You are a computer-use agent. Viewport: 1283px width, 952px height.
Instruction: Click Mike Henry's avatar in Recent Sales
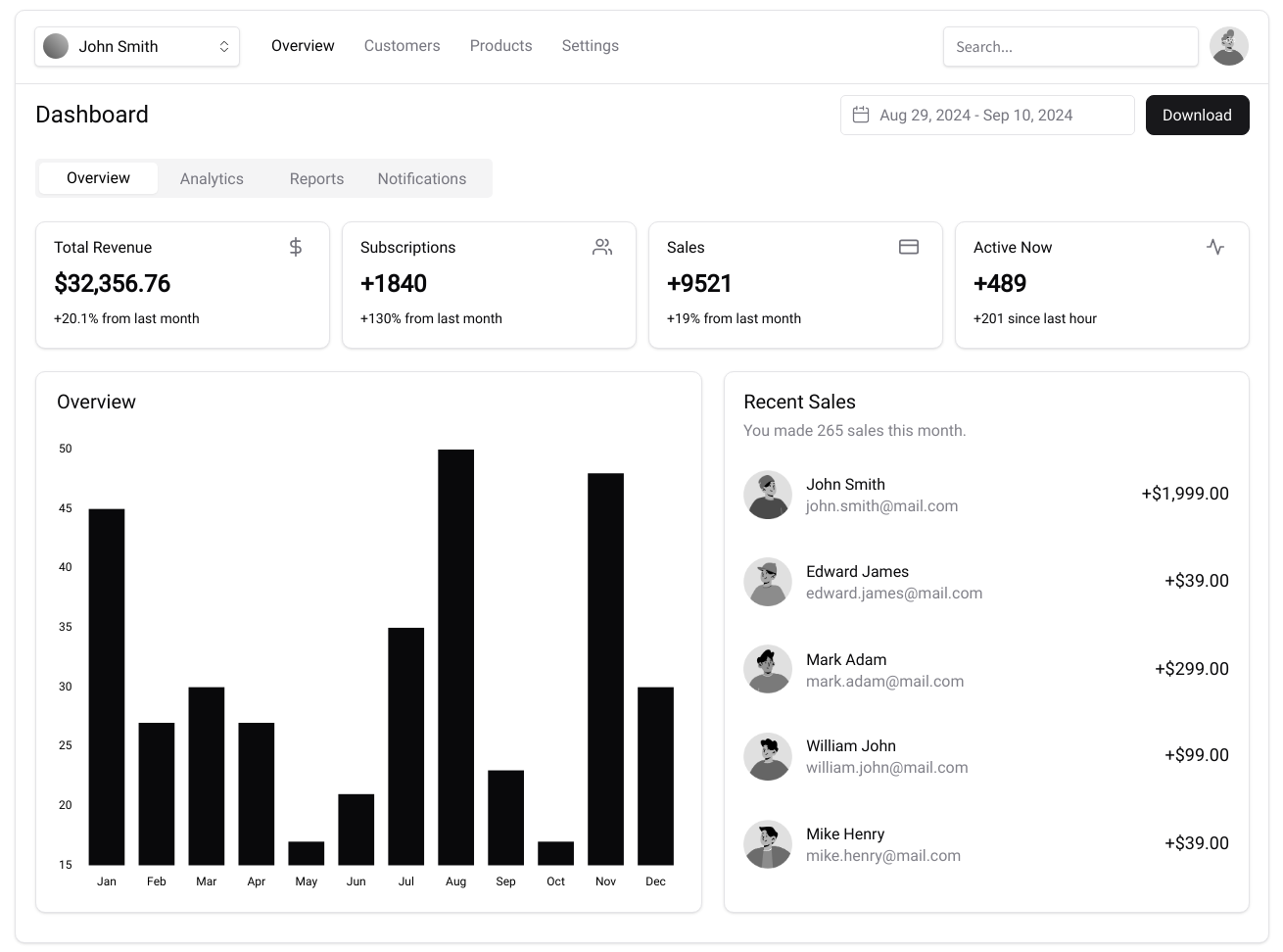coord(768,844)
